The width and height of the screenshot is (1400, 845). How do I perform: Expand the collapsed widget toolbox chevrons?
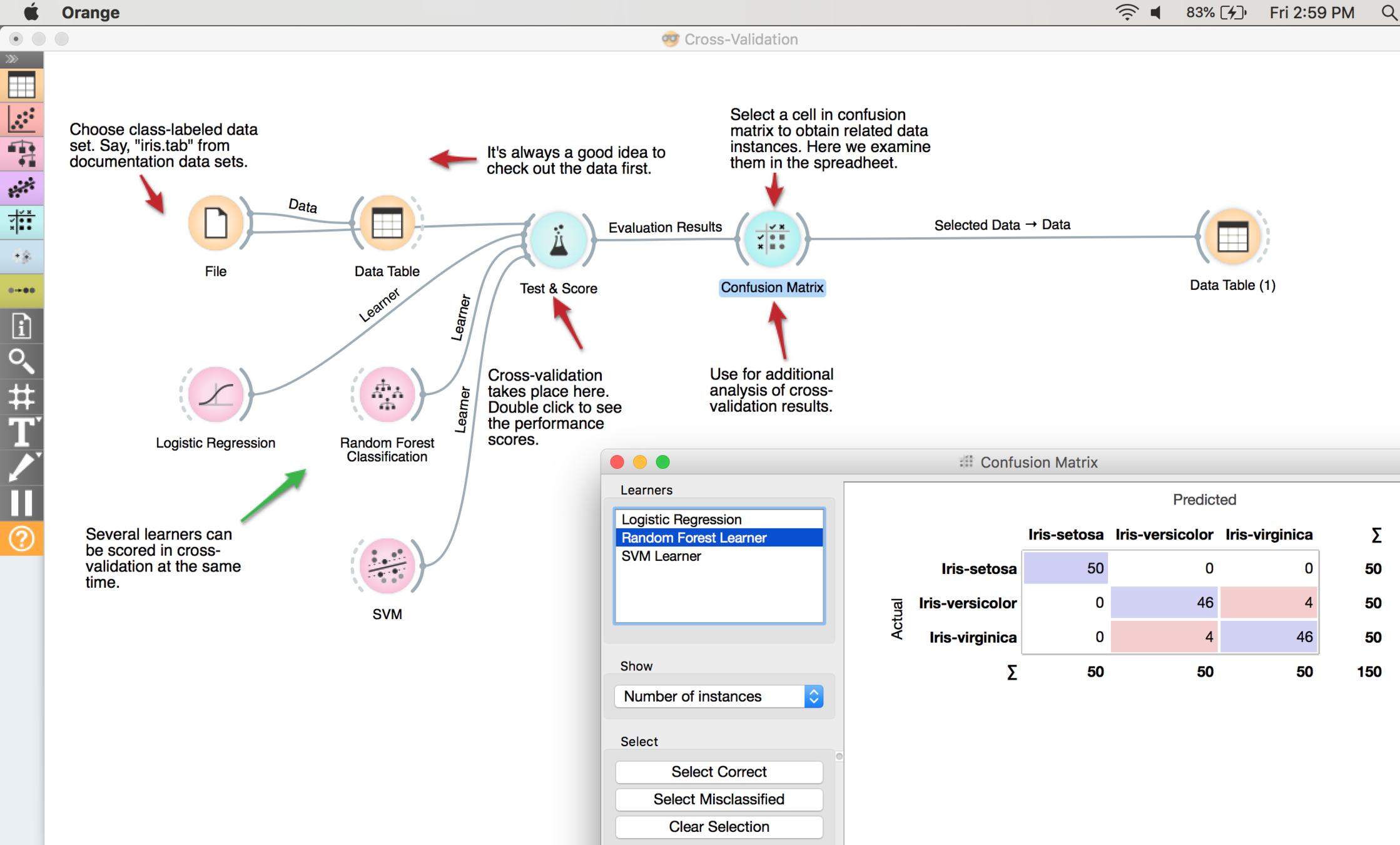click(x=12, y=59)
